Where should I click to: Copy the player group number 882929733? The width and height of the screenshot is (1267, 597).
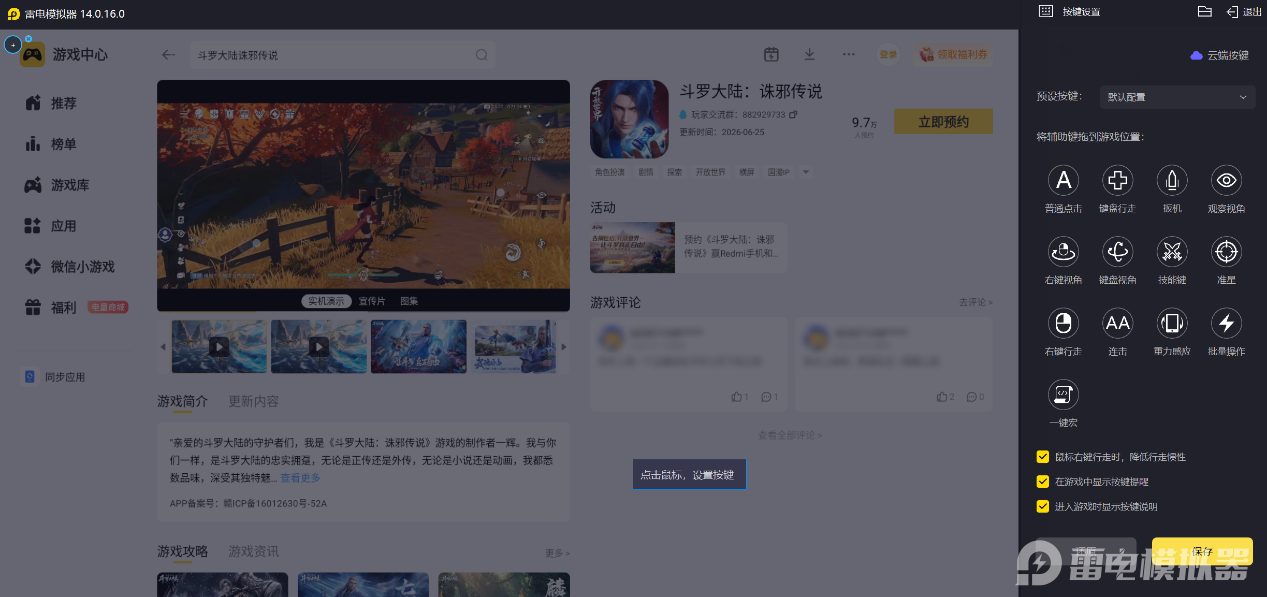tap(793, 116)
